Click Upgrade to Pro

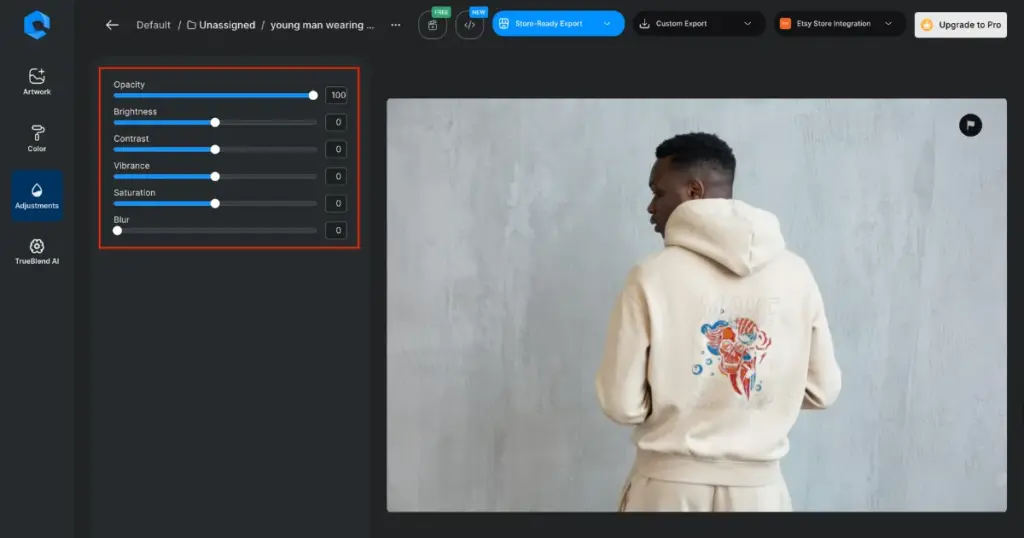pos(961,25)
